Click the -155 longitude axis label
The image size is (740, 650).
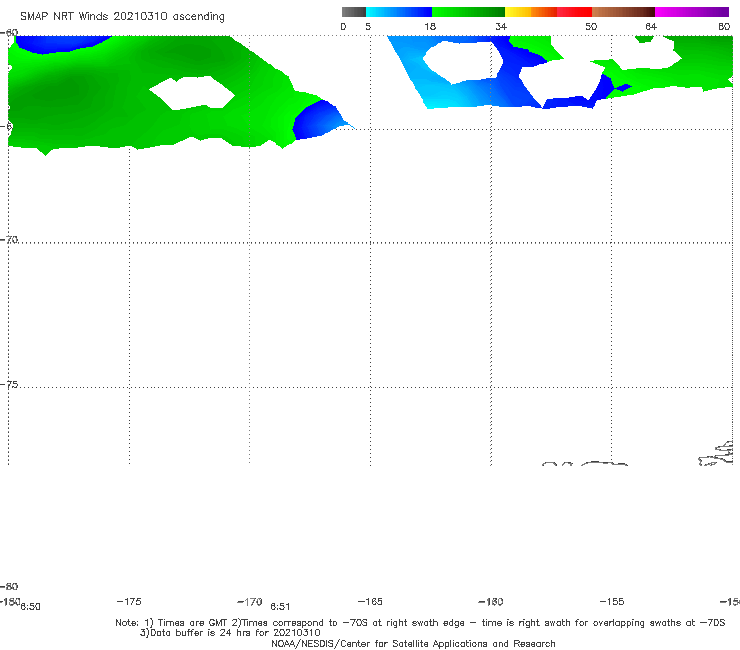612,601
